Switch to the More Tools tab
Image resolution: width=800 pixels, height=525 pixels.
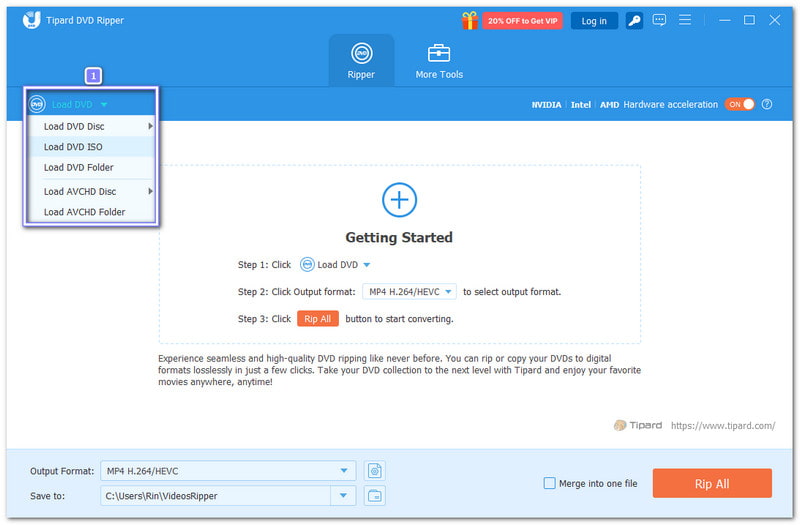click(439, 60)
